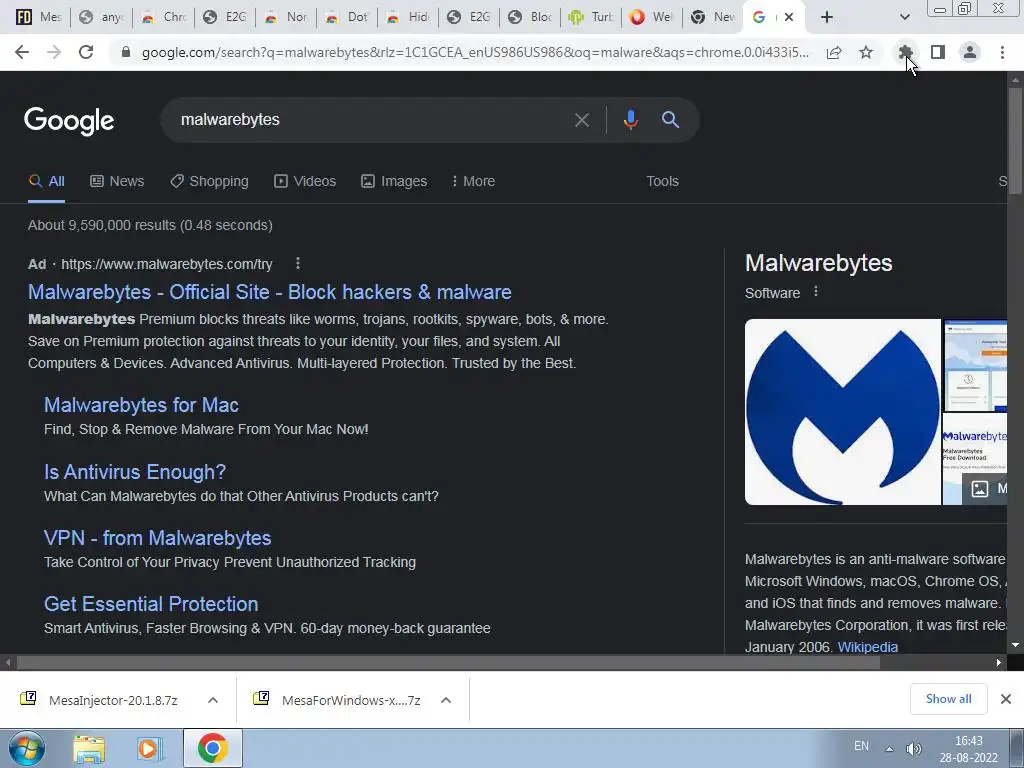Open the Wikipedia link in panel
The height and width of the screenshot is (768, 1024).
(867, 647)
